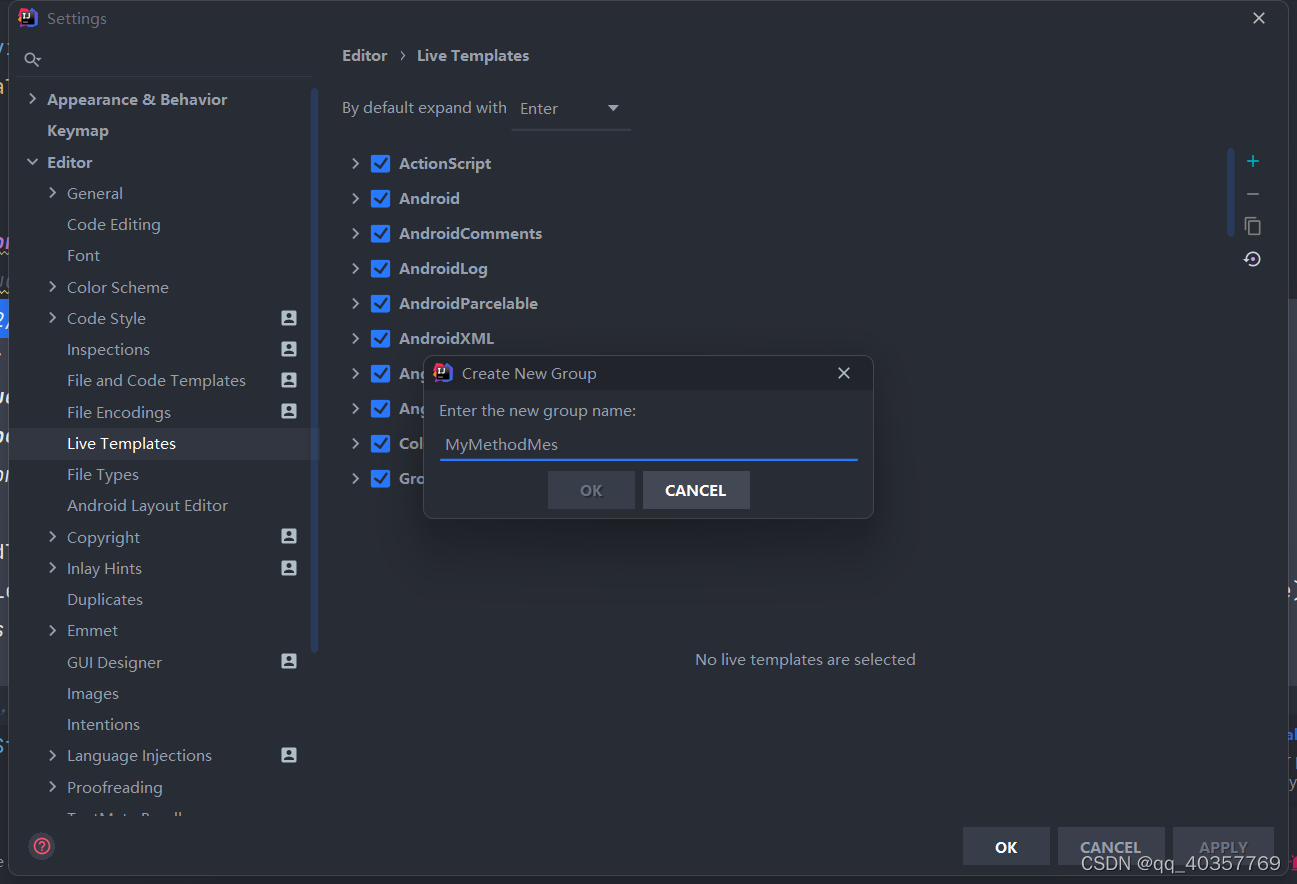
Task: Click the settings search magnifier icon
Action: coord(32,60)
